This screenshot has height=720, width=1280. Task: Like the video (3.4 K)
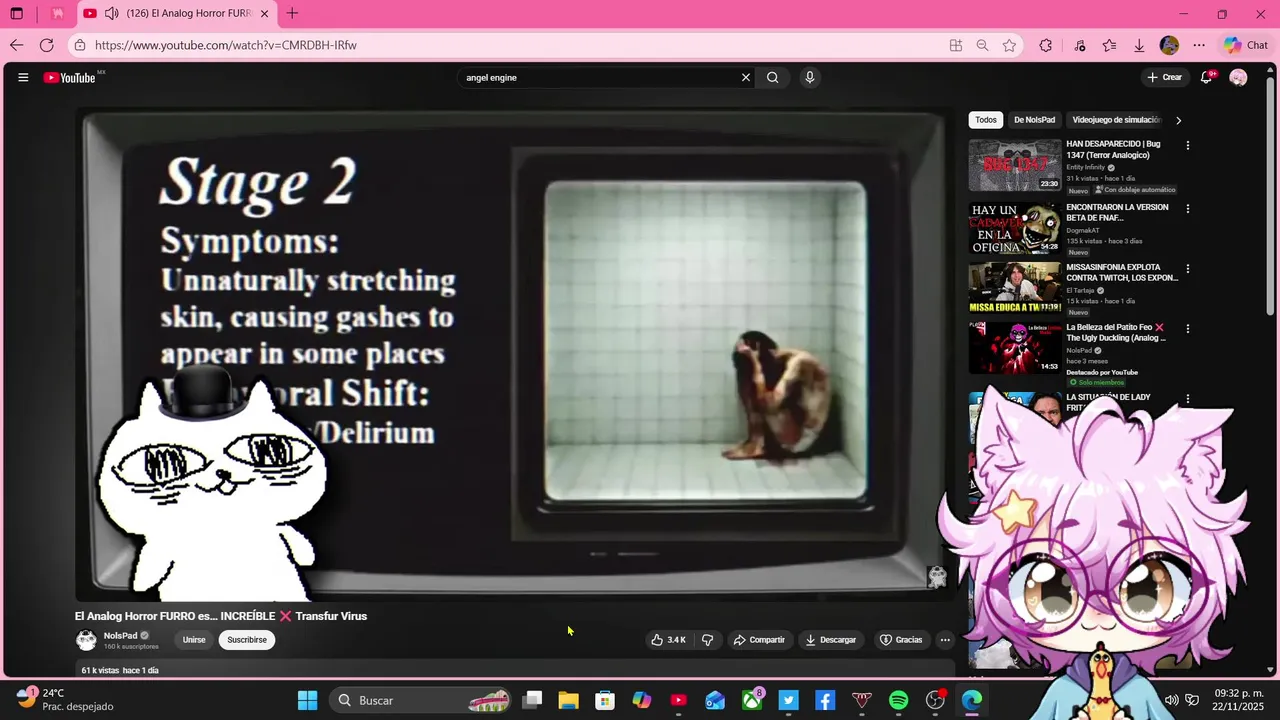[x=668, y=640]
